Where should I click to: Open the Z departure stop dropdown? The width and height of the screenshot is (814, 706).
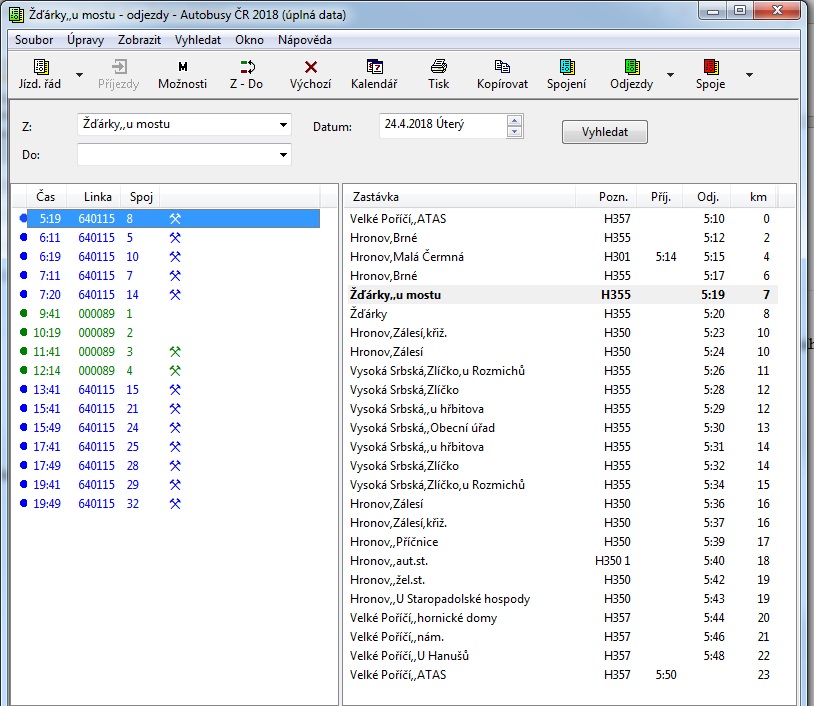click(x=283, y=126)
